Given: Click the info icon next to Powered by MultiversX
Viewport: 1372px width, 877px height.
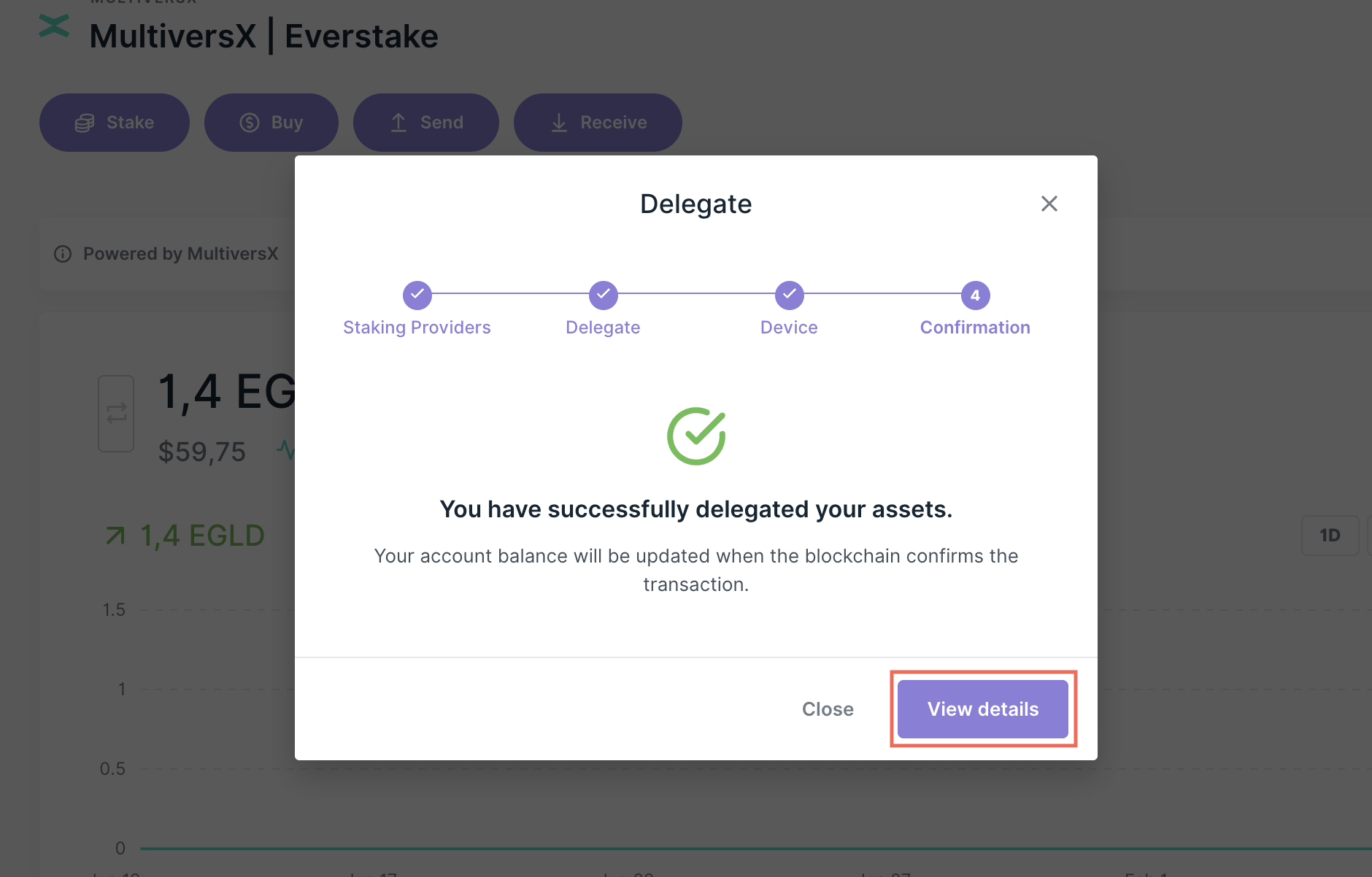Looking at the screenshot, I should (x=62, y=253).
